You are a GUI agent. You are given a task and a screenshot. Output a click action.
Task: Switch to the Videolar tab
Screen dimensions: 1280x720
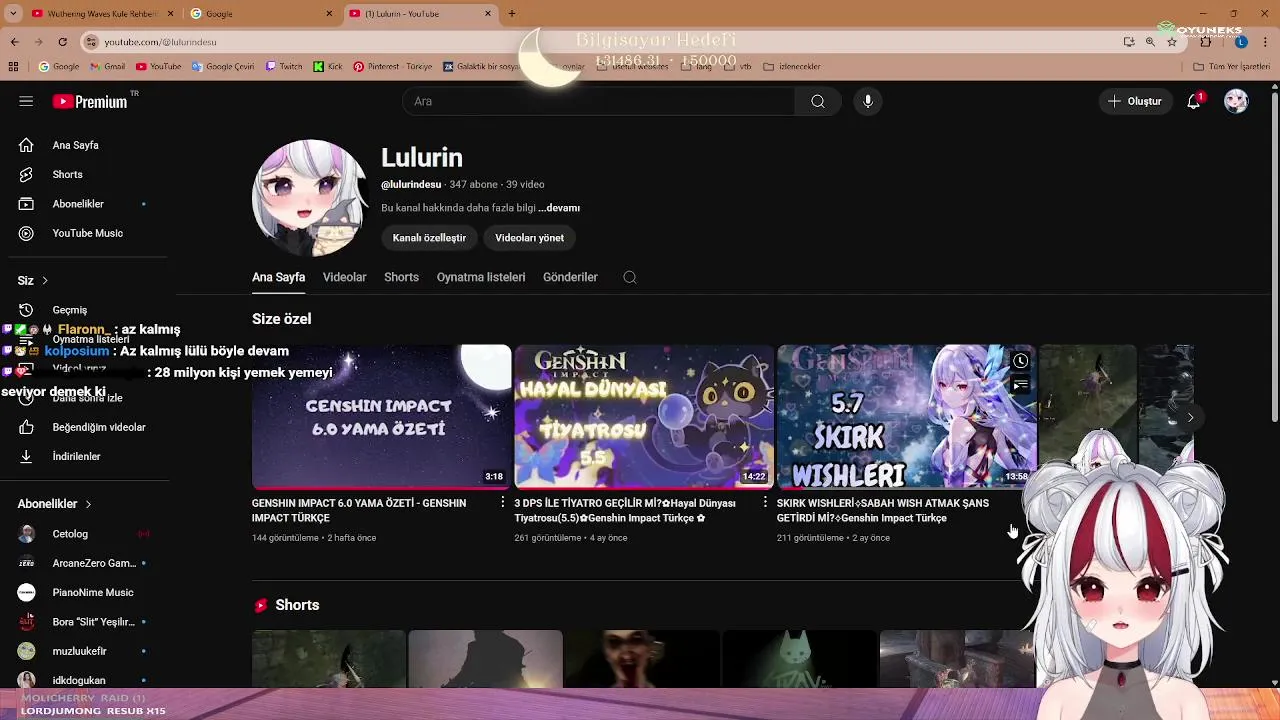pos(344,277)
